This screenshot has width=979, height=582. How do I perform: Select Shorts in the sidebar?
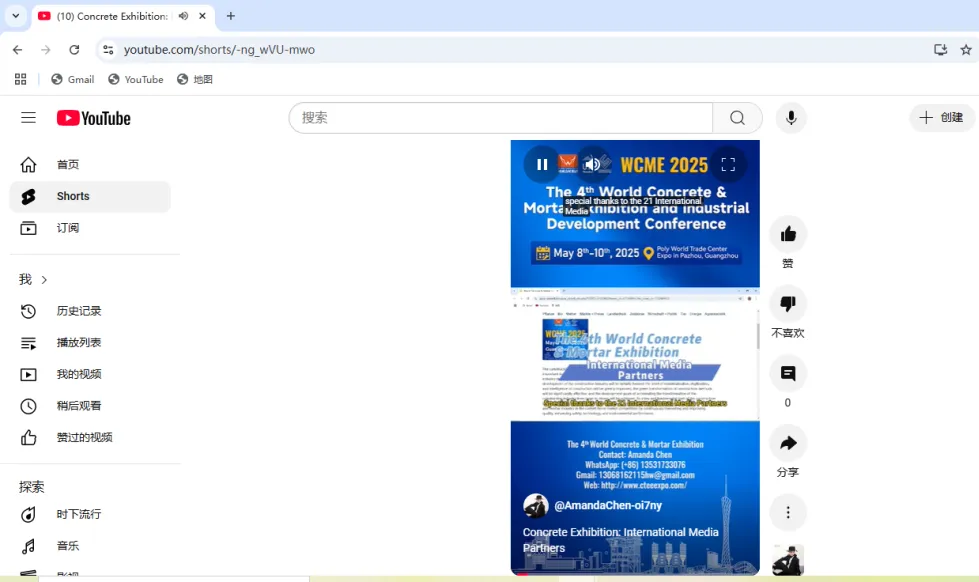pos(90,197)
